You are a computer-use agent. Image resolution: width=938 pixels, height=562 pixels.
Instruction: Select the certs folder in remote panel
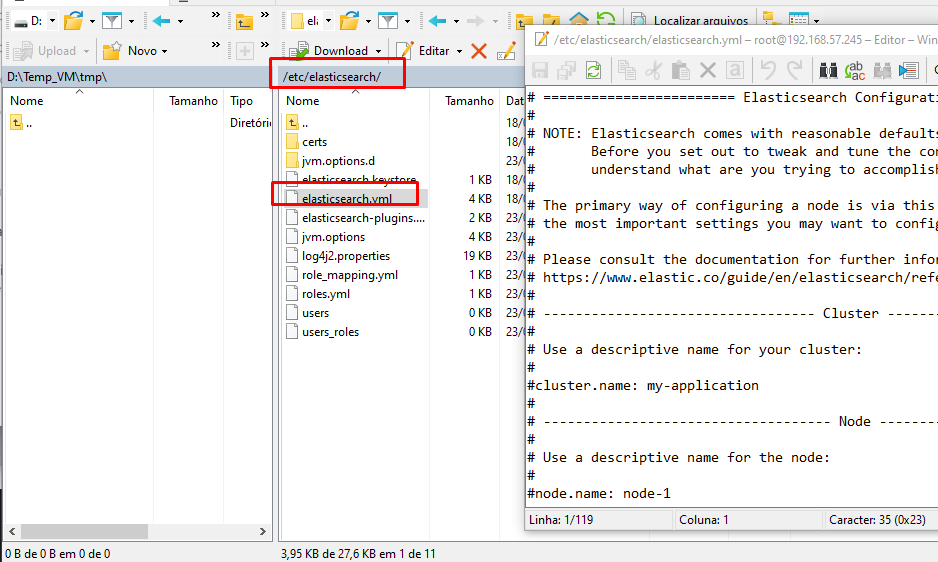pyautogui.click(x=315, y=142)
